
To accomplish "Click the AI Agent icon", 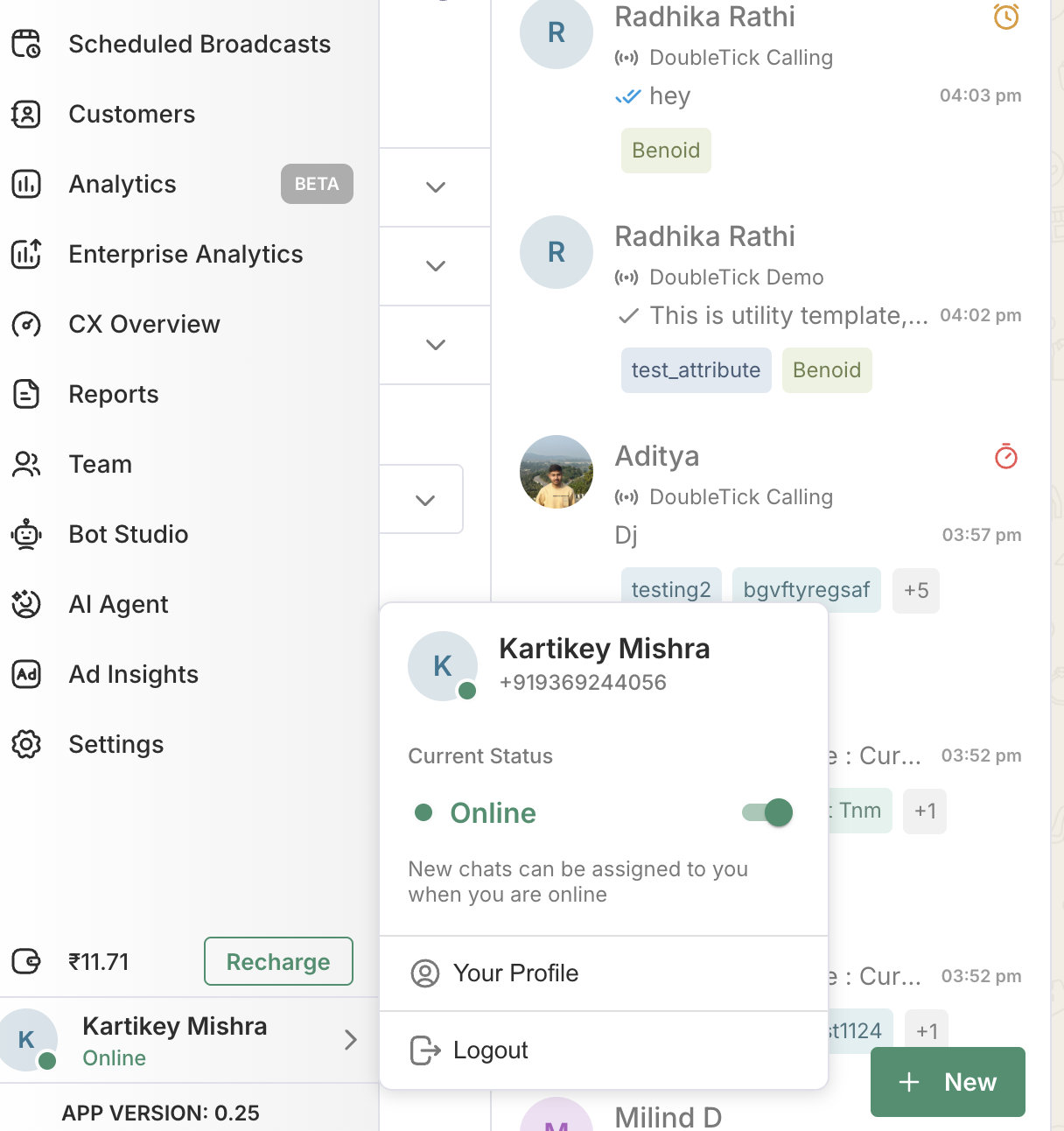I will (26, 604).
